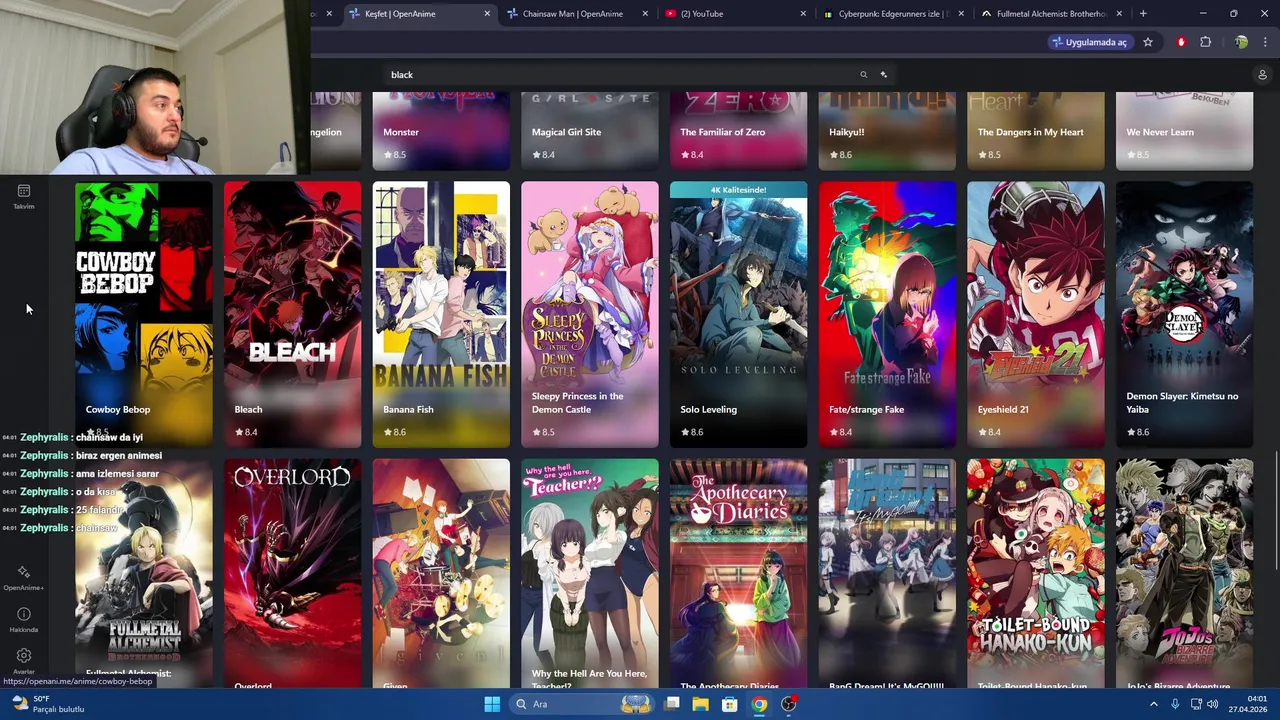Click the microphone tray icon

(1175, 704)
